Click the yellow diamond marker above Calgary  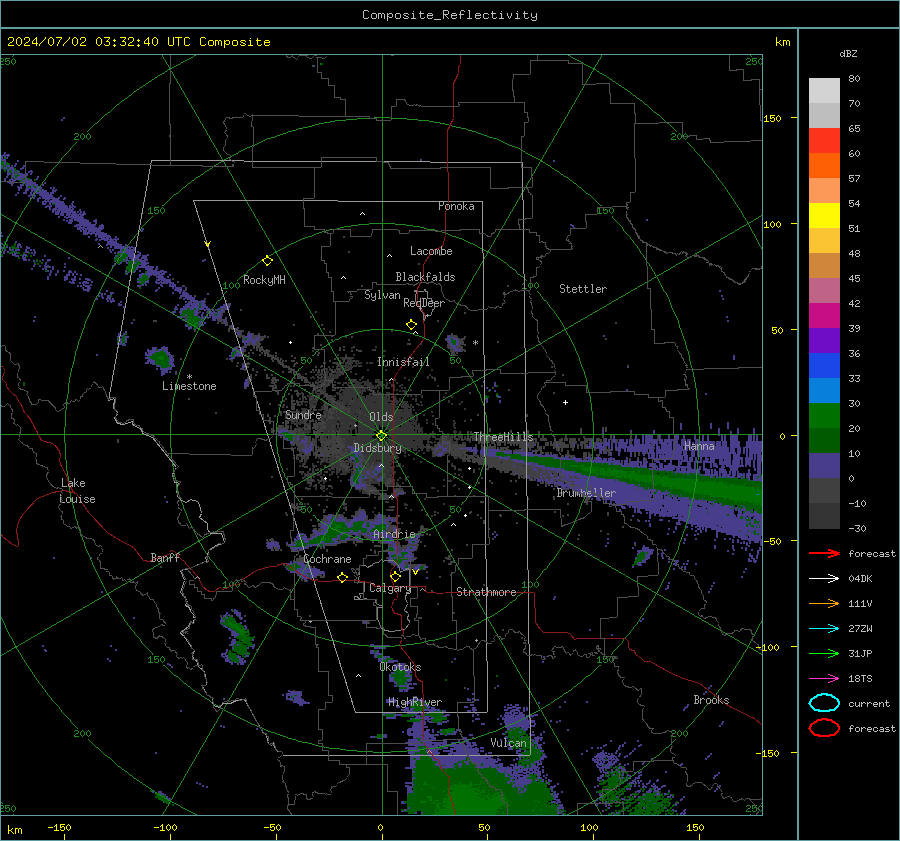click(x=395, y=576)
